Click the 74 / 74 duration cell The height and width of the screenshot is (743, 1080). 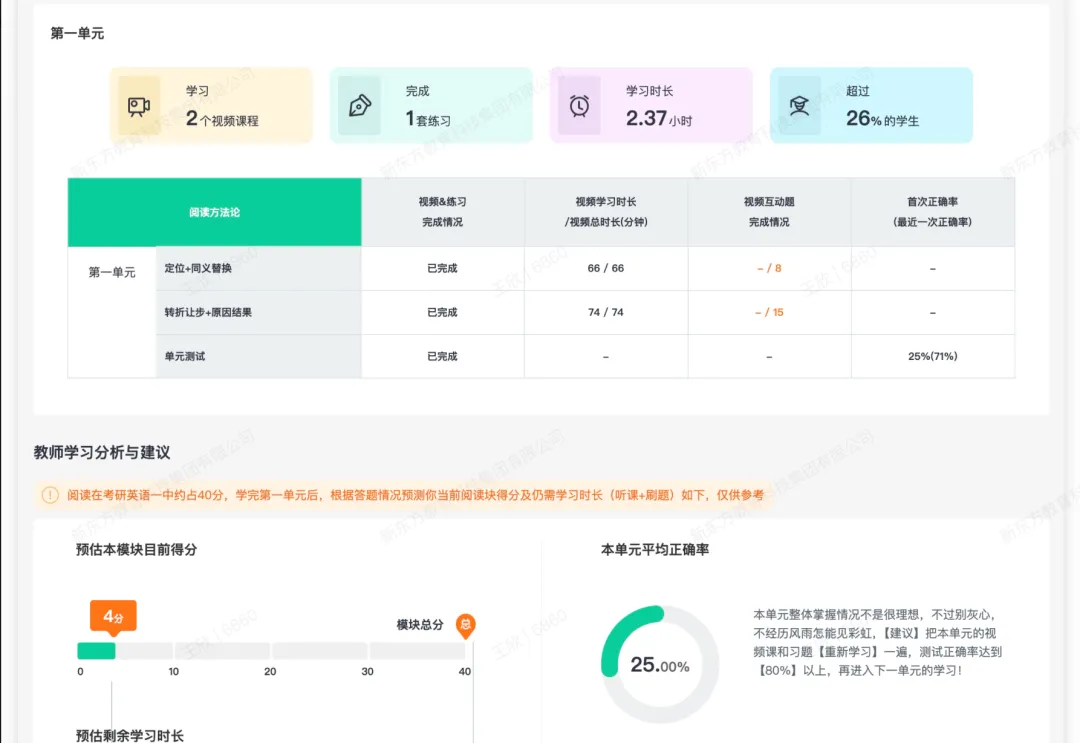605,313
